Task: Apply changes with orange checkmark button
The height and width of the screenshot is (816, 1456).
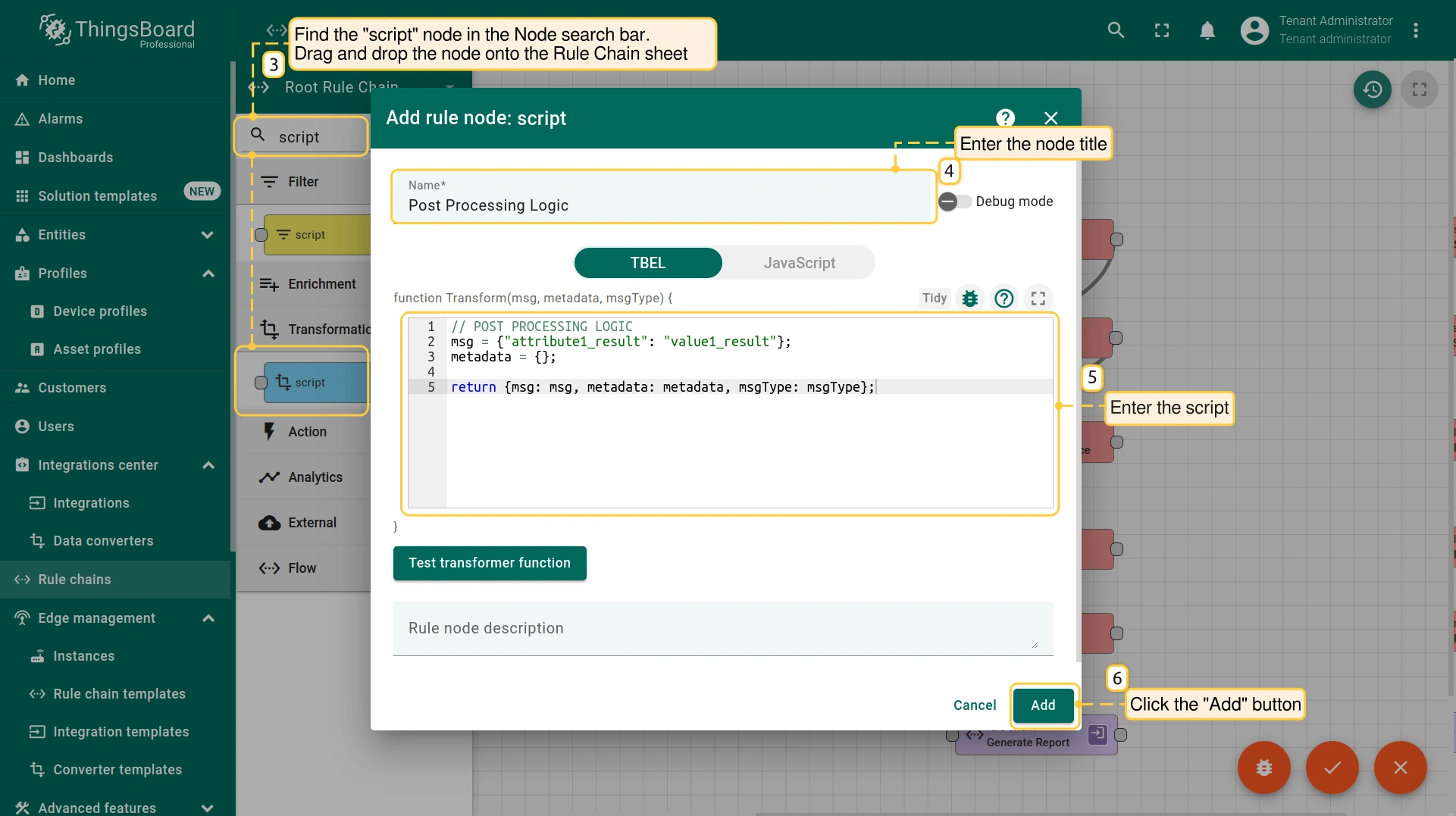Action: click(x=1332, y=768)
